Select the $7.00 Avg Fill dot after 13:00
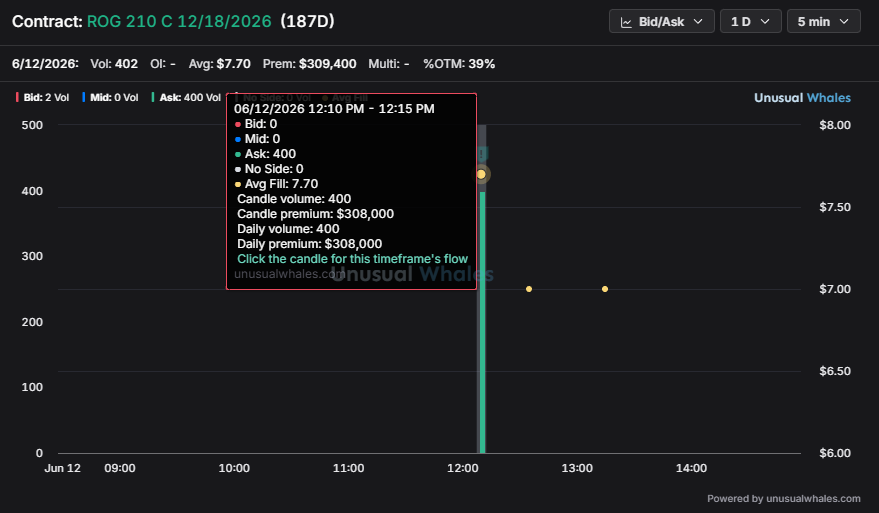879x513 pixels. (605, 289)
